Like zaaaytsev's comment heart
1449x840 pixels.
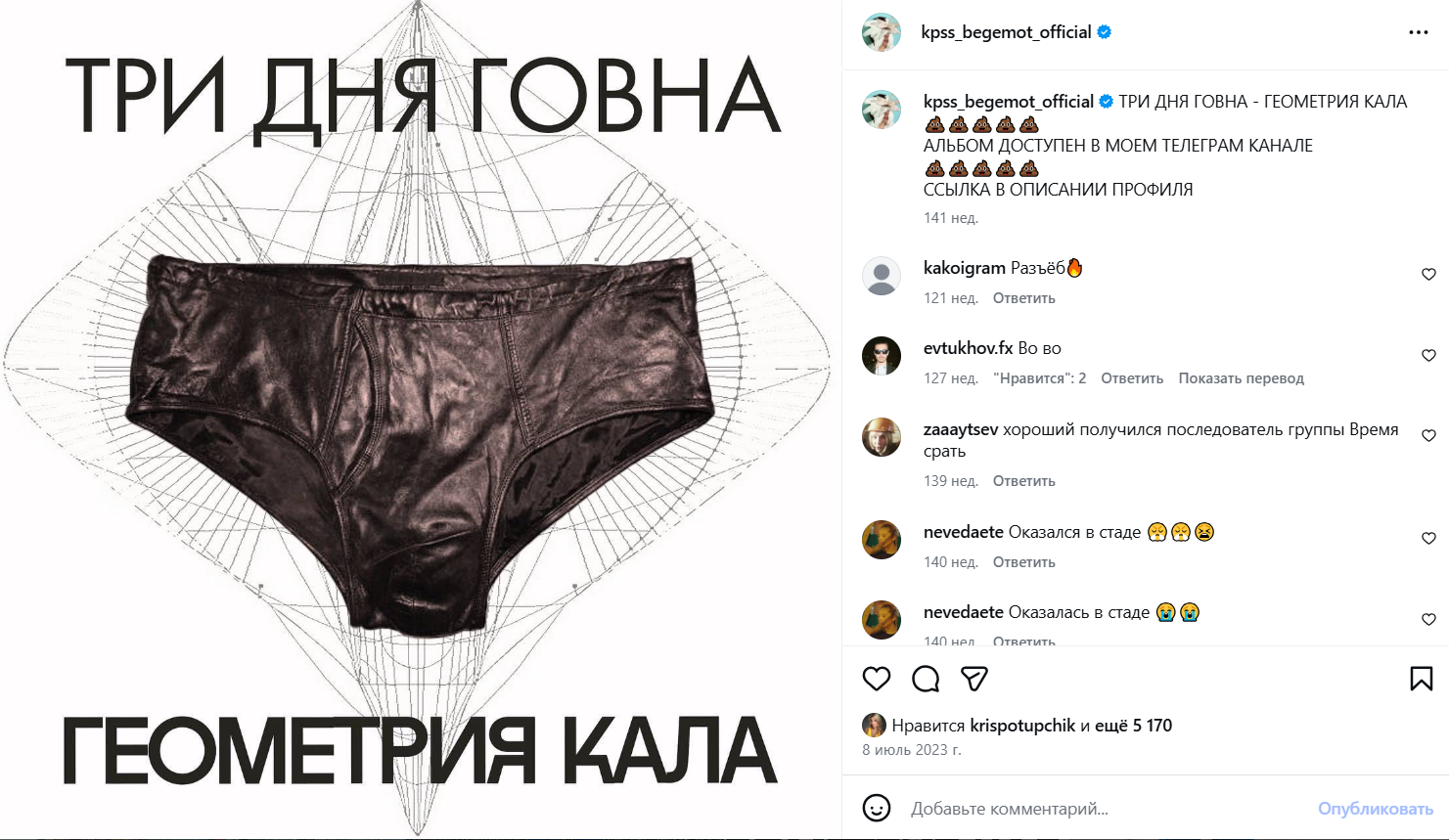click(1428, 436)
